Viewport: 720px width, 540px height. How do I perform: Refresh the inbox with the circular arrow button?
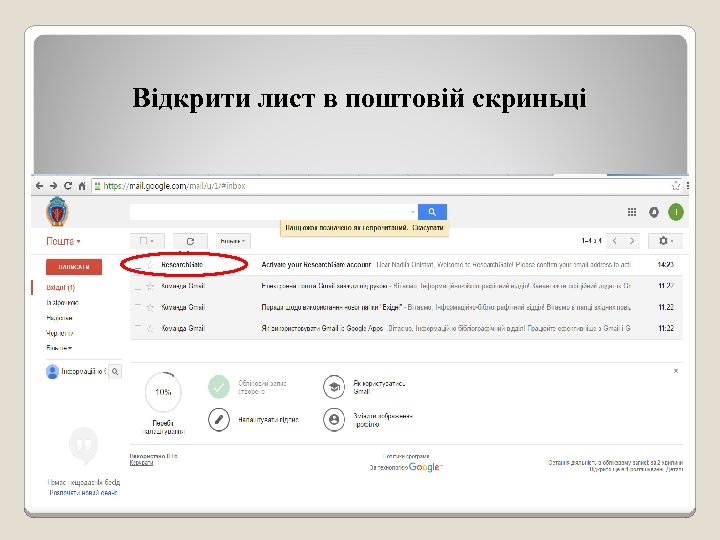tap(190, 241)
